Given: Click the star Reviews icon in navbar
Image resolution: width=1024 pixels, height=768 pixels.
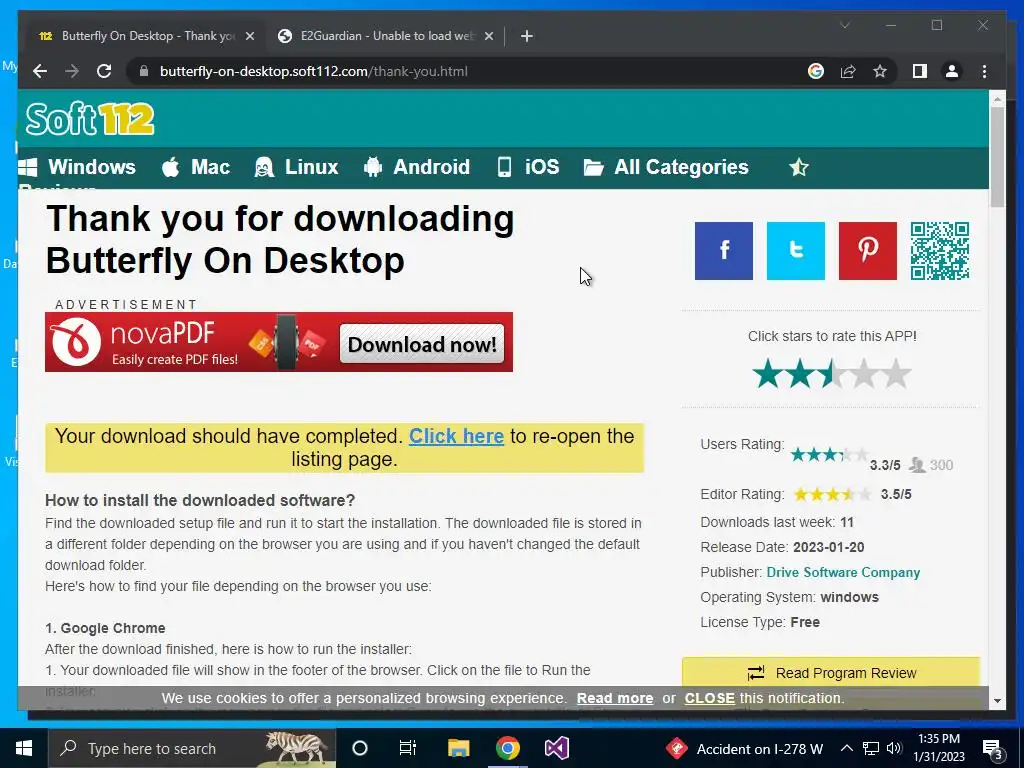Looking at the screenshot, I should (x=799, y=168).
